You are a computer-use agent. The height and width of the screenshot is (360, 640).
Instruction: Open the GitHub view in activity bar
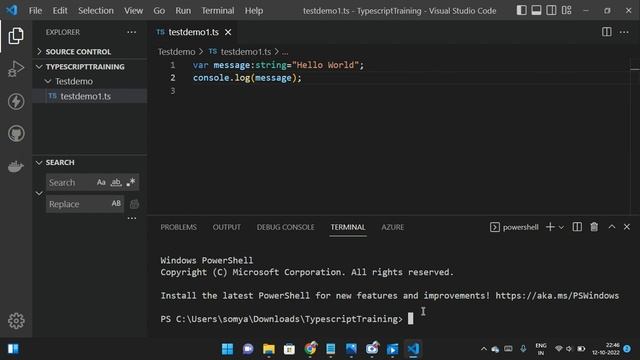16,133
